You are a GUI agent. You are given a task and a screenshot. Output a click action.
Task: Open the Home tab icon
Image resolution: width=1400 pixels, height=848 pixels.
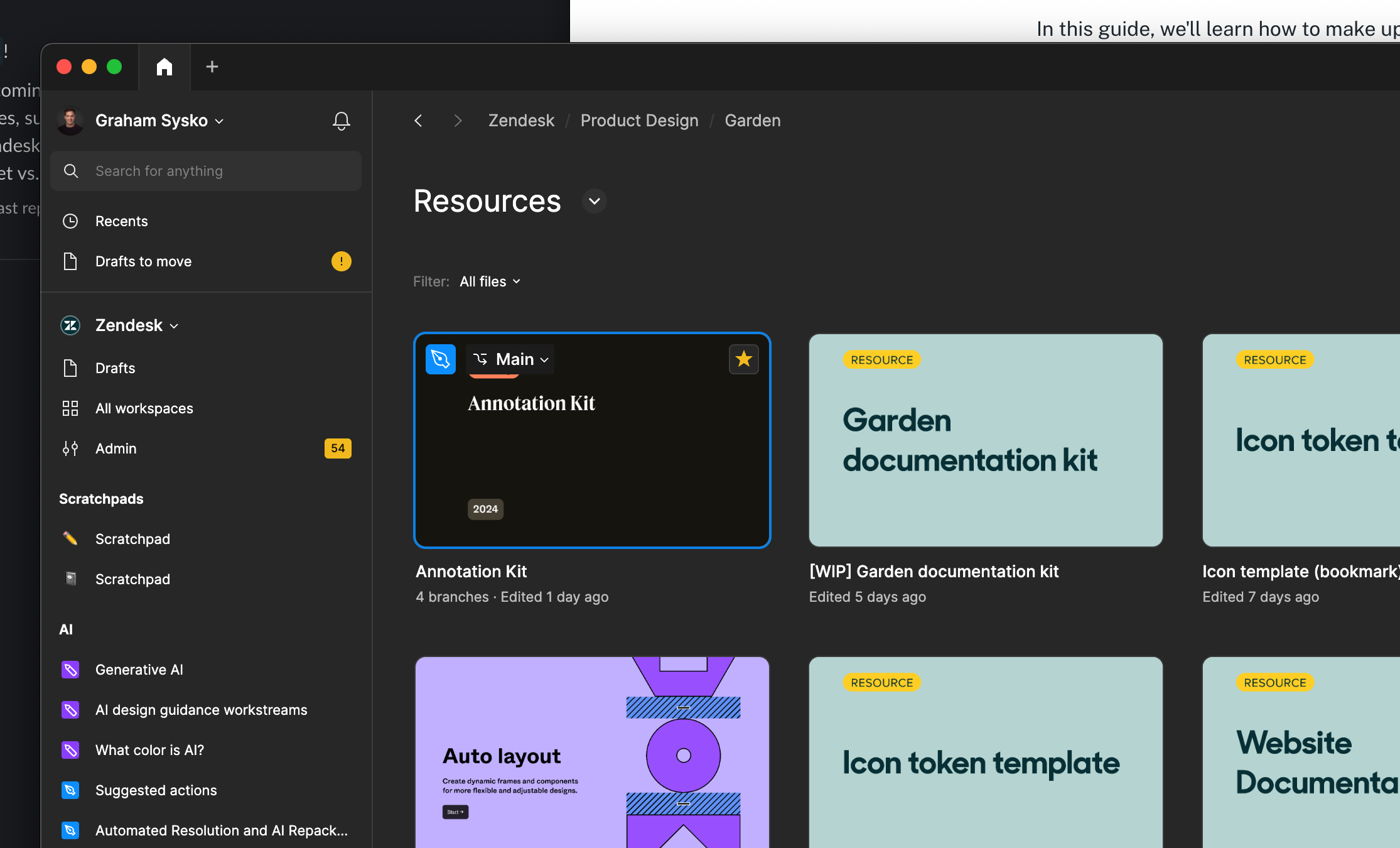164,67
